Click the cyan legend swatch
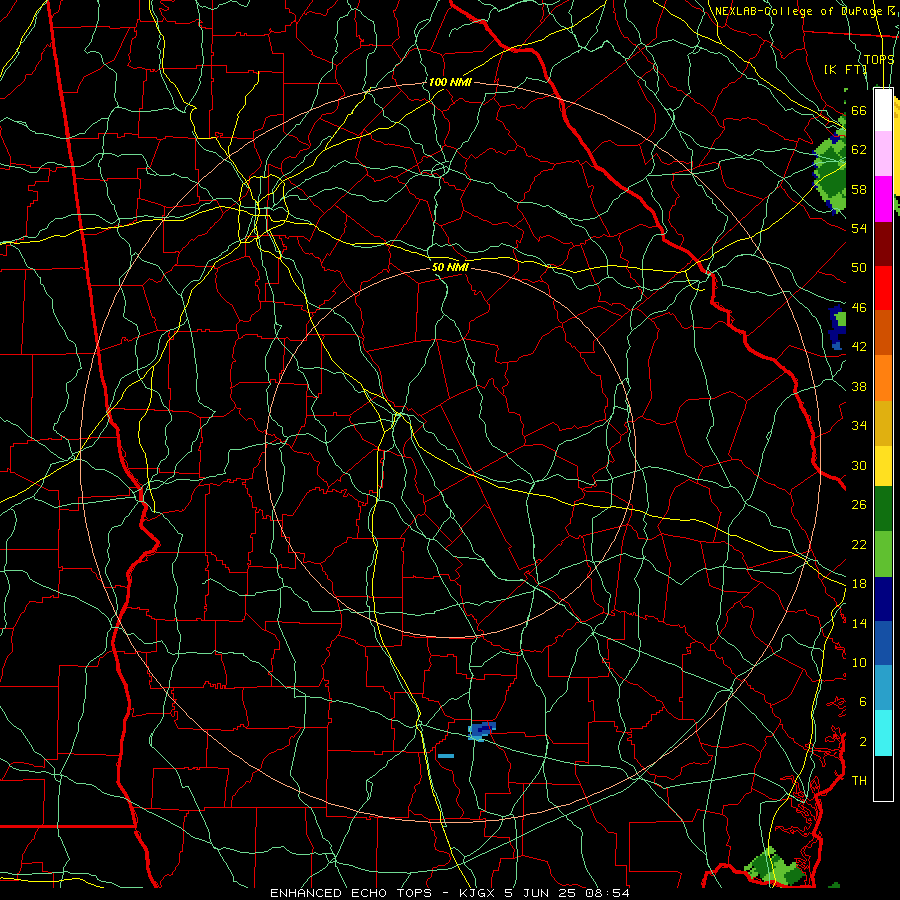Screen dimensions: 900x900 tap(883, 733)
